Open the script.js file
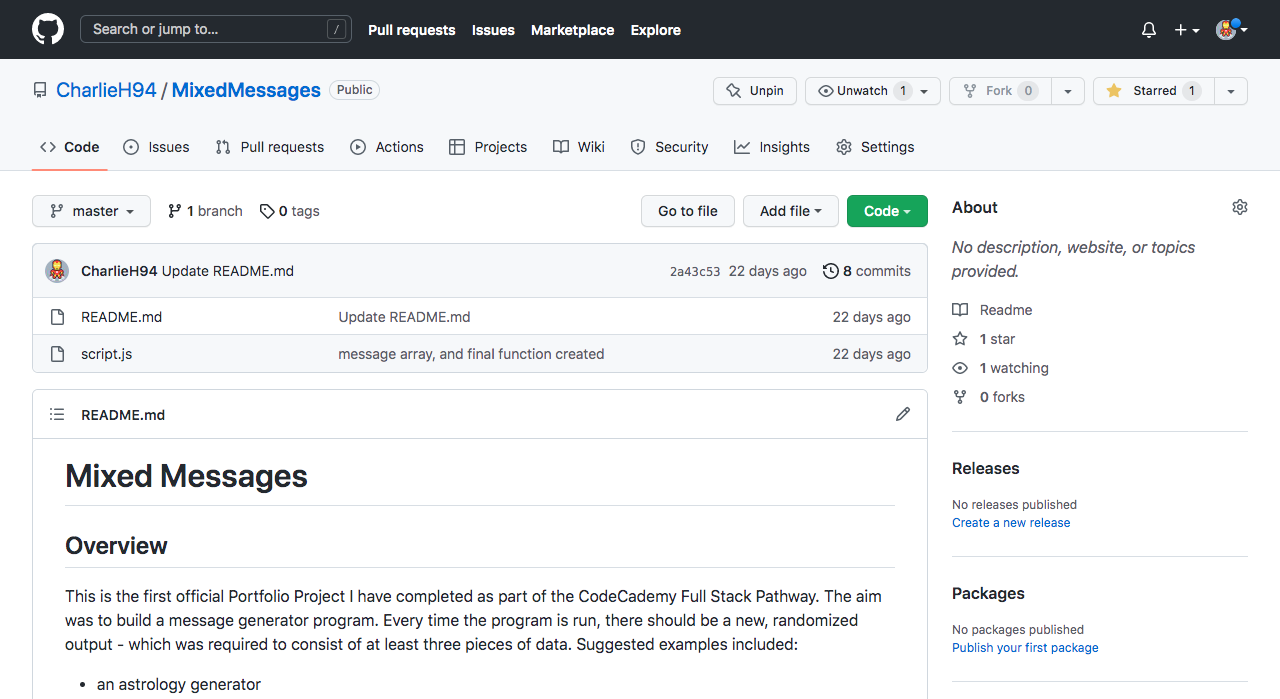The height and width of the screenshot is (699, 1280). (106, 354)
